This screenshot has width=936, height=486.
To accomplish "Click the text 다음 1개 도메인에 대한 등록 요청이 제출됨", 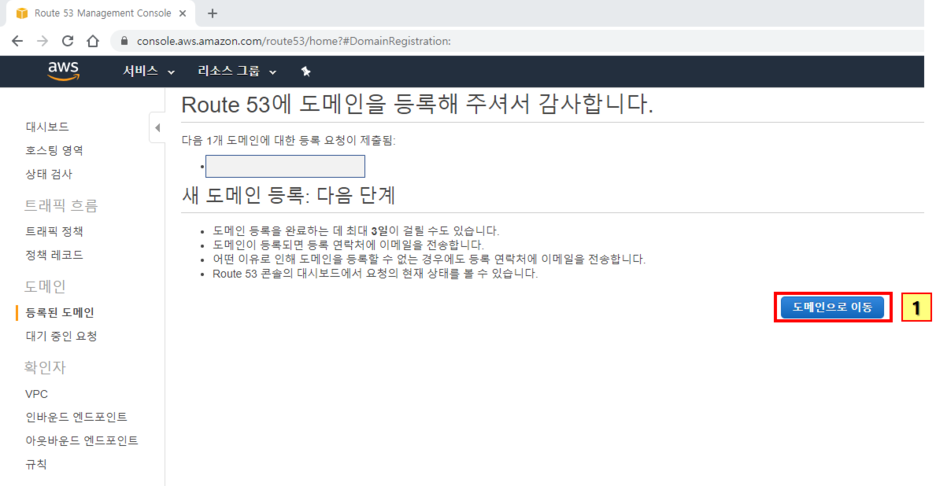I will pos(288,141).
